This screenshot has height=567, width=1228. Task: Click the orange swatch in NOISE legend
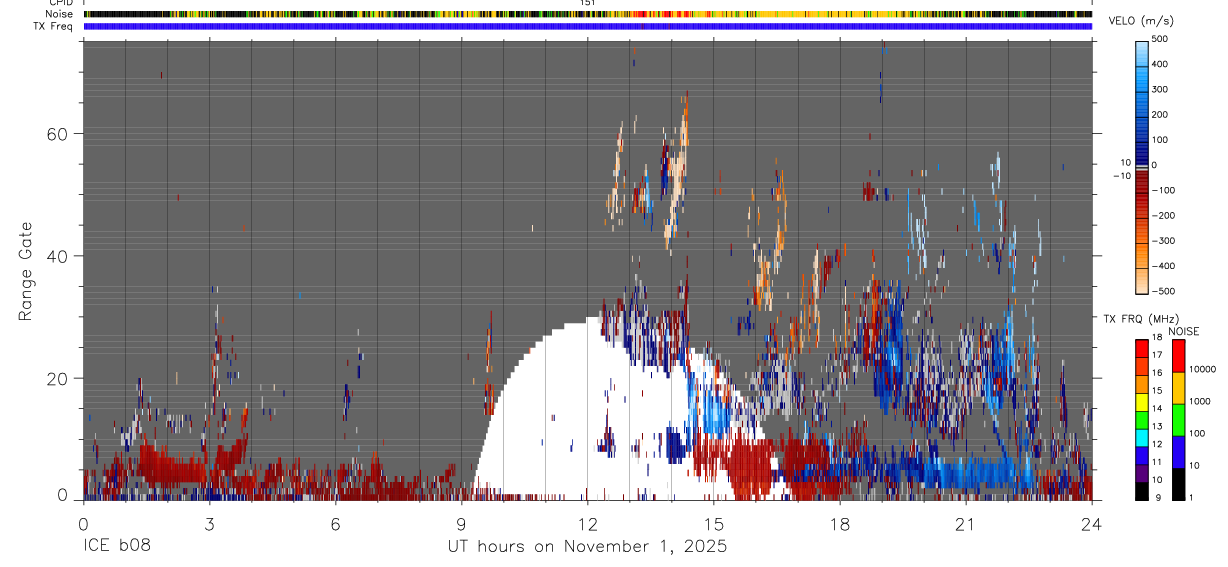1178,388
